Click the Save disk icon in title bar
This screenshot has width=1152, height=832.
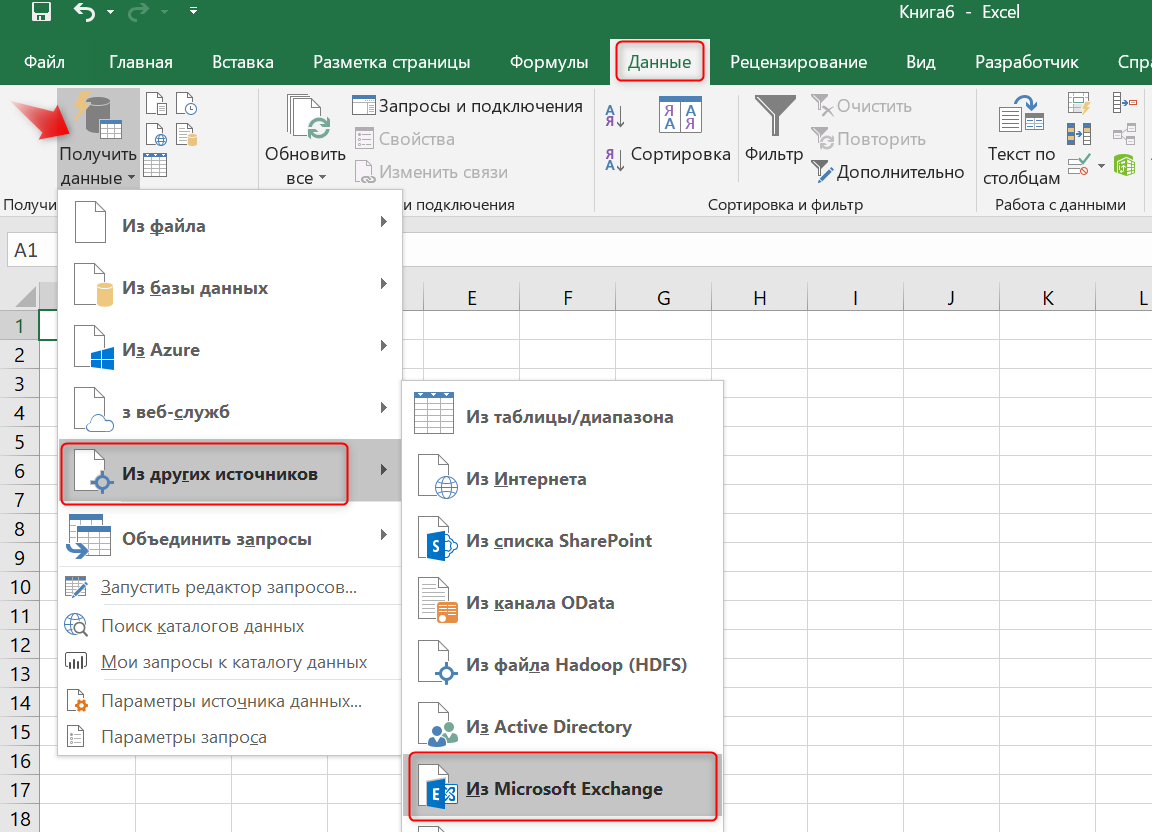click(x=41, y=11)
